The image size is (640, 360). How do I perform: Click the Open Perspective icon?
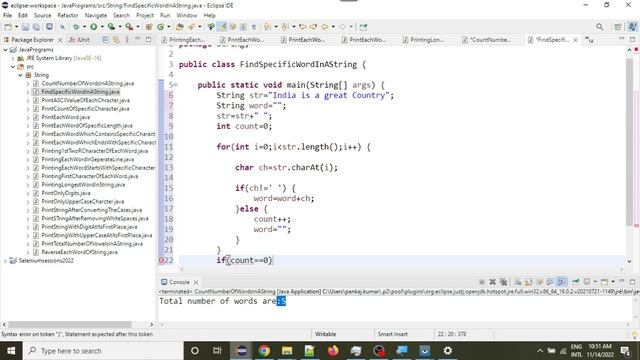click(618, 27)
